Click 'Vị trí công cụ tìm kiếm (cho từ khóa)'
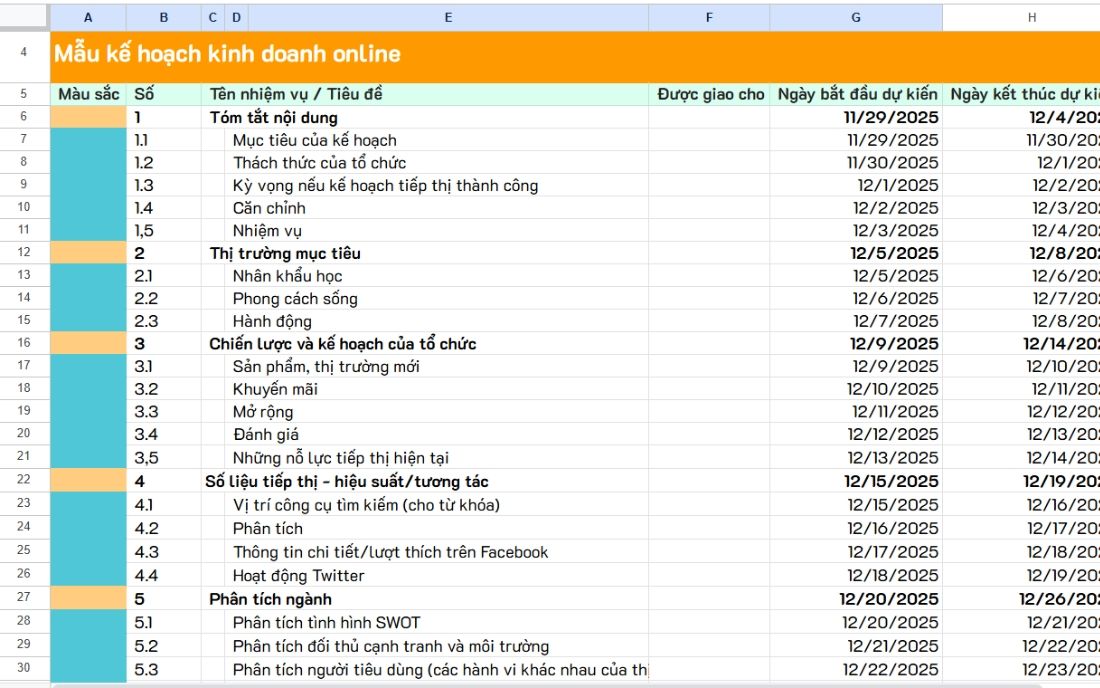Image resolution: width=1100 pixels, height=688 pixels. (x=366, y=504)
